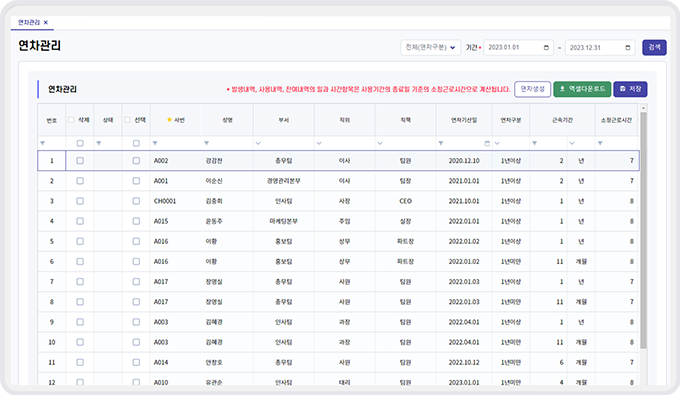Sort by the 직위 column header

(344, 120)
